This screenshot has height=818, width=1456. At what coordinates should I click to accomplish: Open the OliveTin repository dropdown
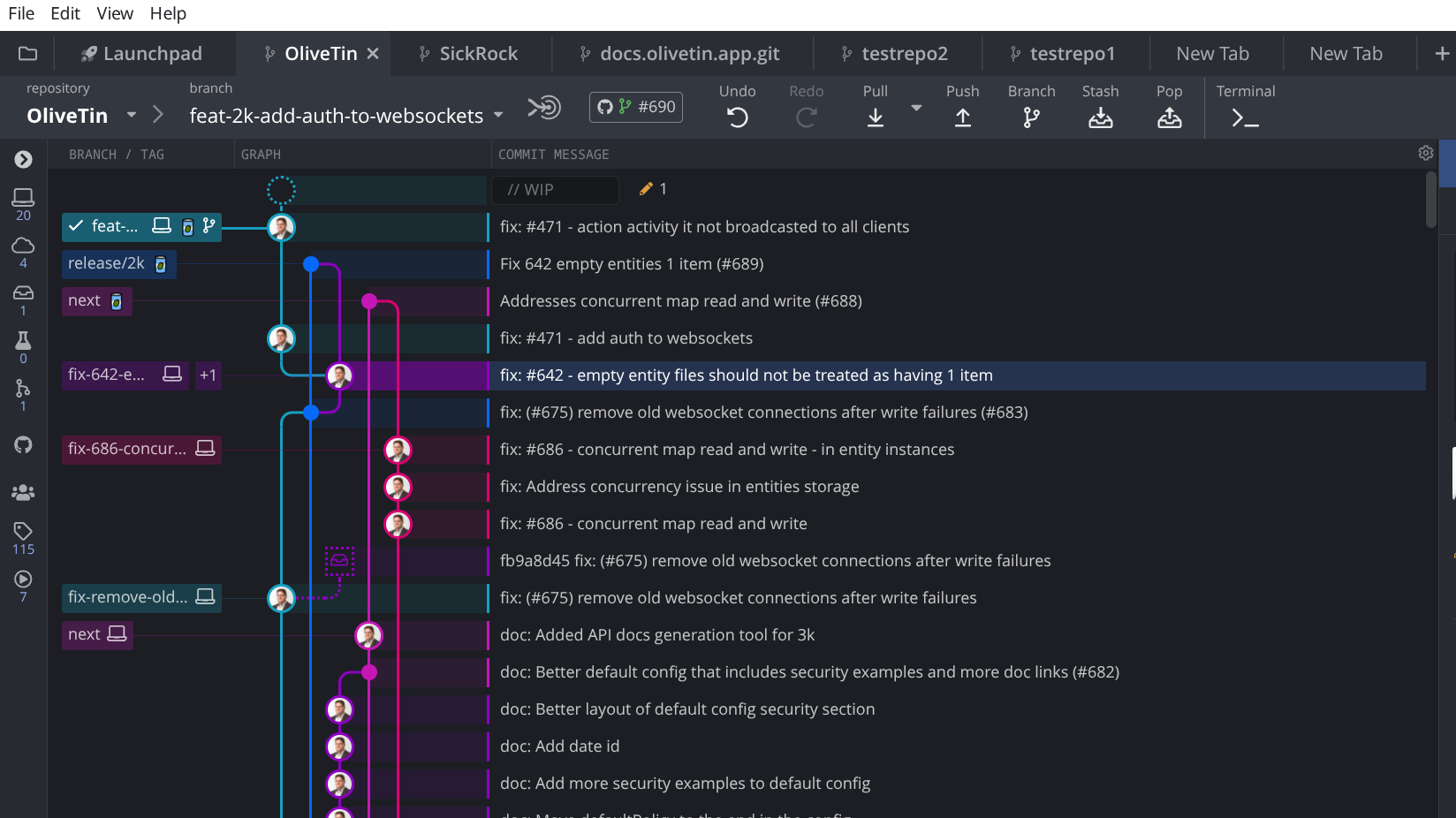tap(131, 115)
